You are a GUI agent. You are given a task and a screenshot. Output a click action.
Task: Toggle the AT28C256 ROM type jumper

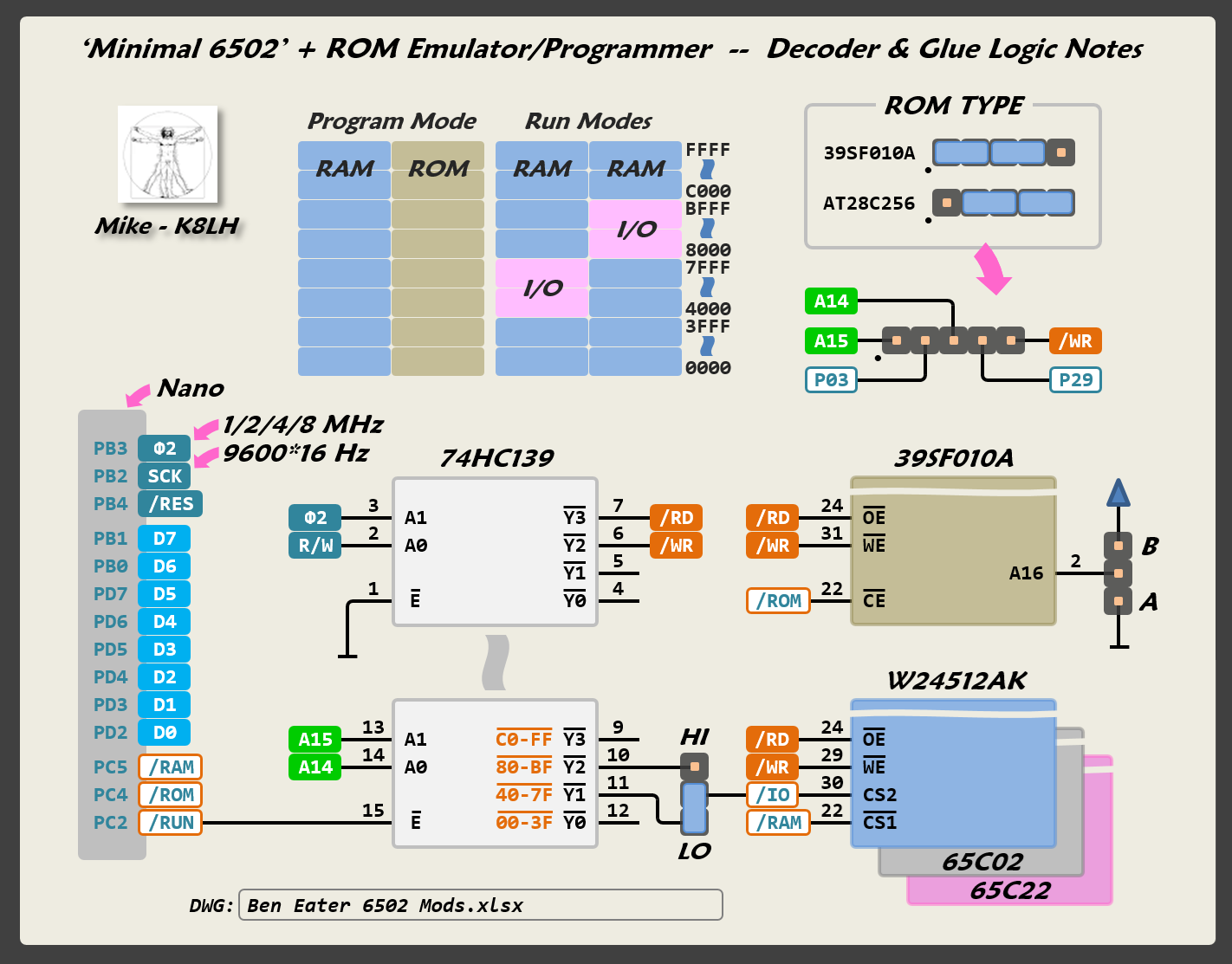coord(1004,204)
